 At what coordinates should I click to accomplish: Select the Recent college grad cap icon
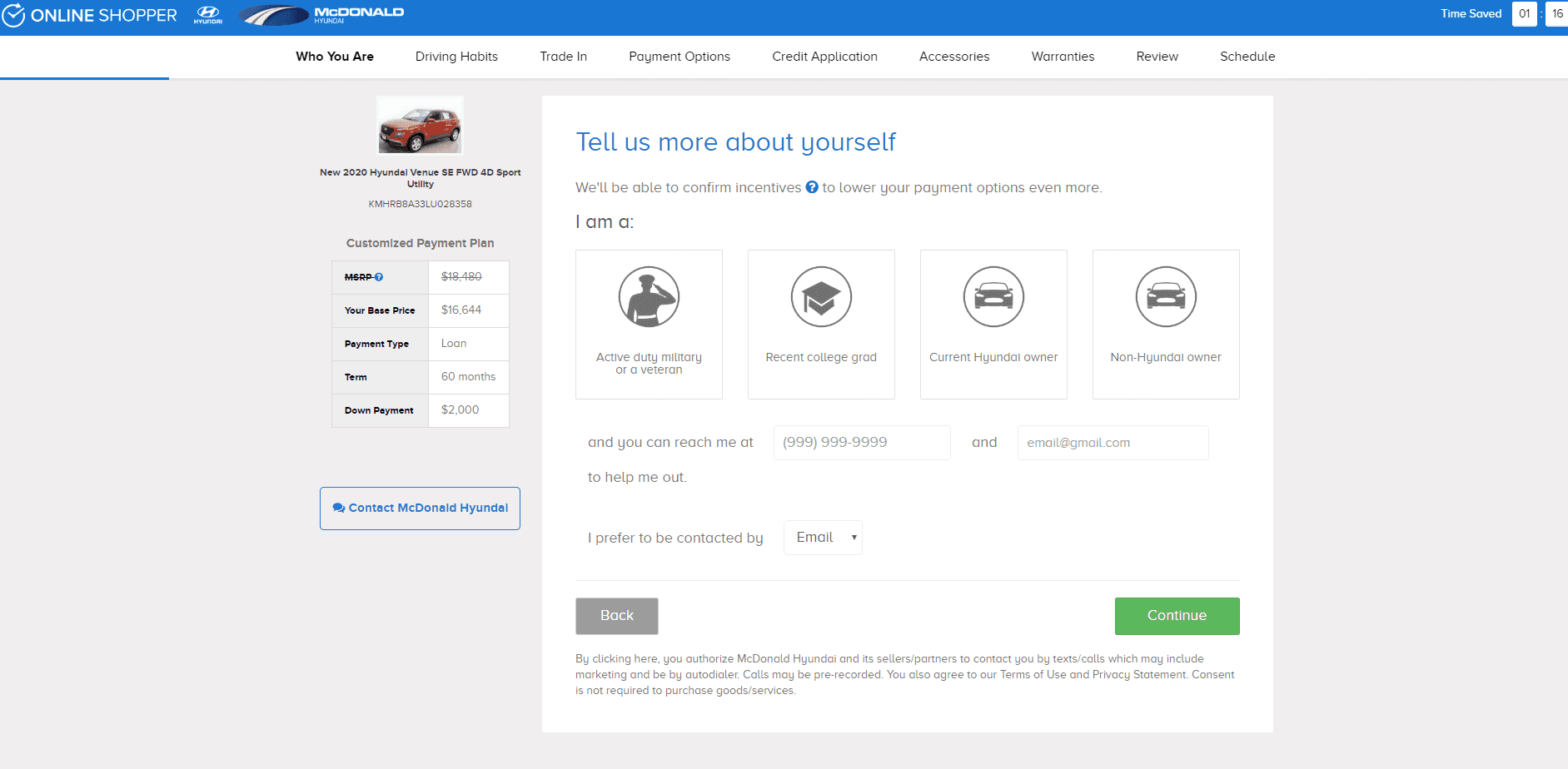(821, 297)
